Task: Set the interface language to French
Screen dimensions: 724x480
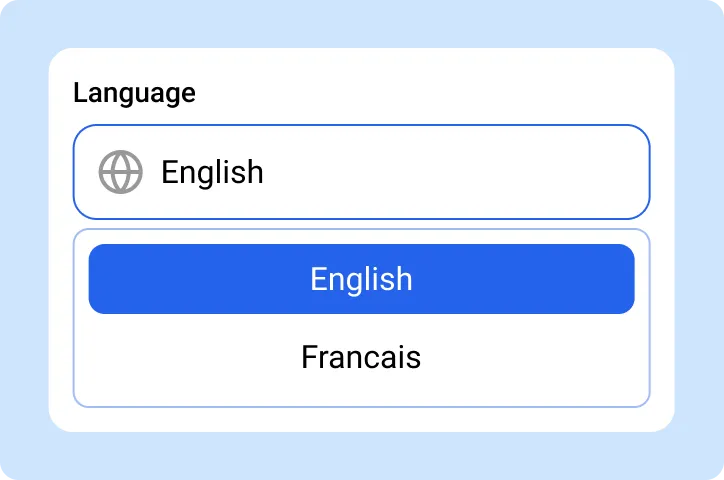Action: [x=361, y=357]
